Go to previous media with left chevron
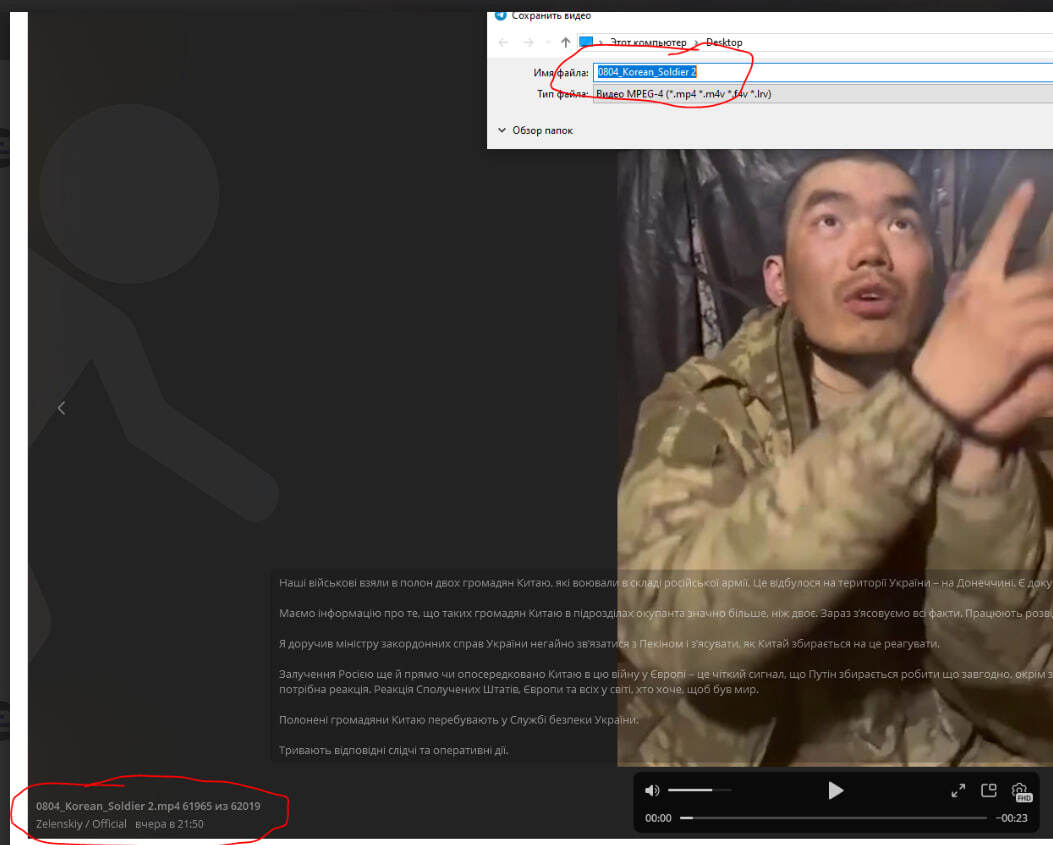 click(x=61, y=408)
